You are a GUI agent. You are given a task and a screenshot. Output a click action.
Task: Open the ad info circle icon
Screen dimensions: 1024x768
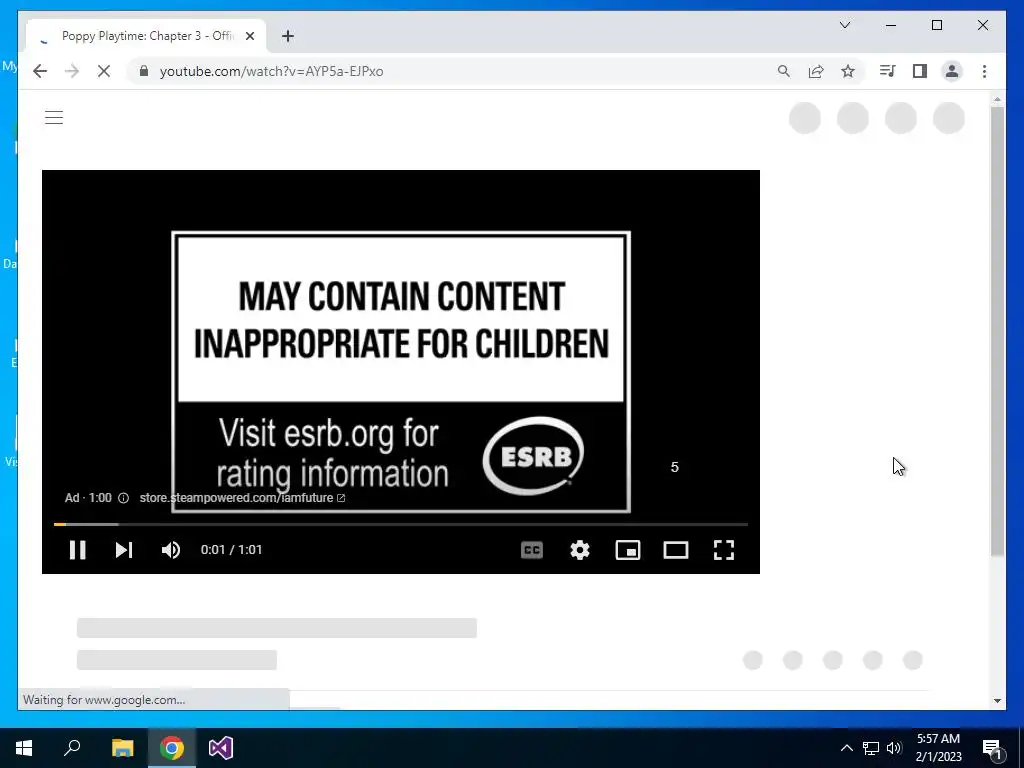coord(123,498)
